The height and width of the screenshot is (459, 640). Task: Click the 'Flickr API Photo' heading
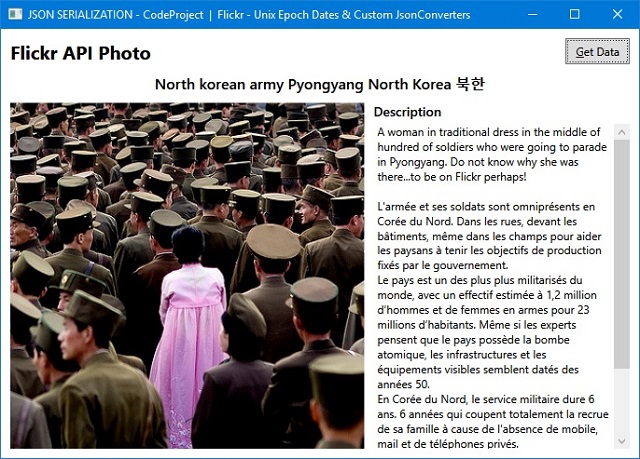point(80,53)
